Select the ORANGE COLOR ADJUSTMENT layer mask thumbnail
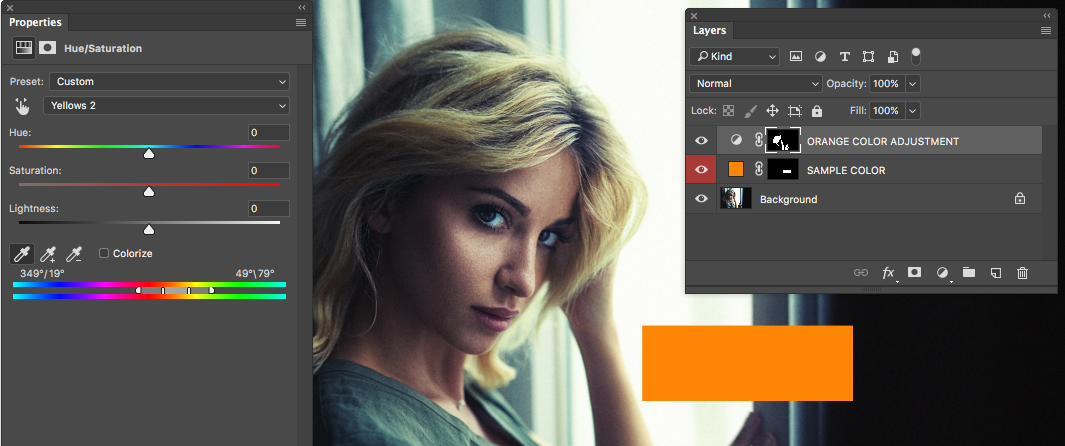The height and width of the screenshot is (446, 1065). pos(783,141)
